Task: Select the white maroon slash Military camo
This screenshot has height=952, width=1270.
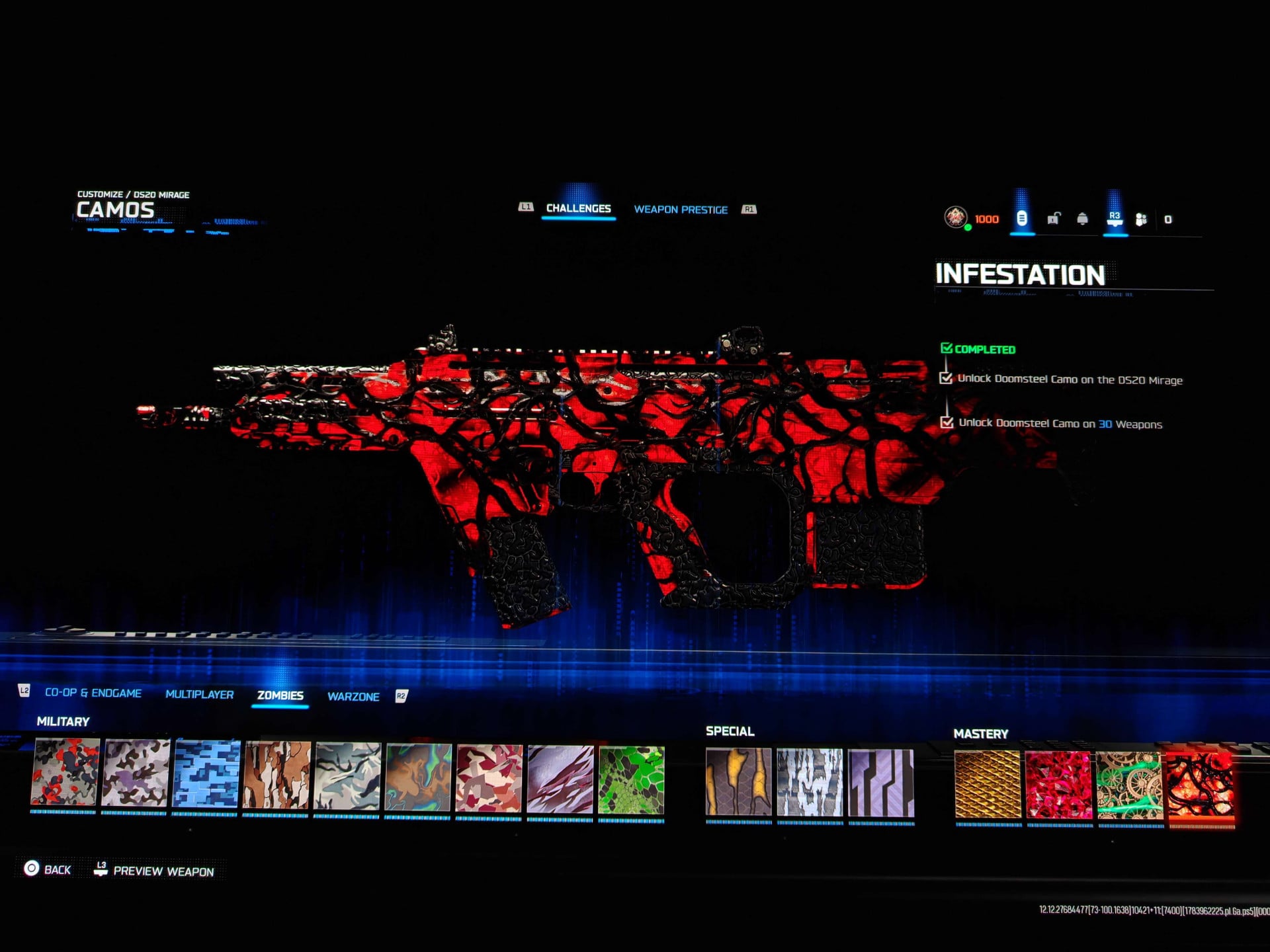Action: [561, 779]
